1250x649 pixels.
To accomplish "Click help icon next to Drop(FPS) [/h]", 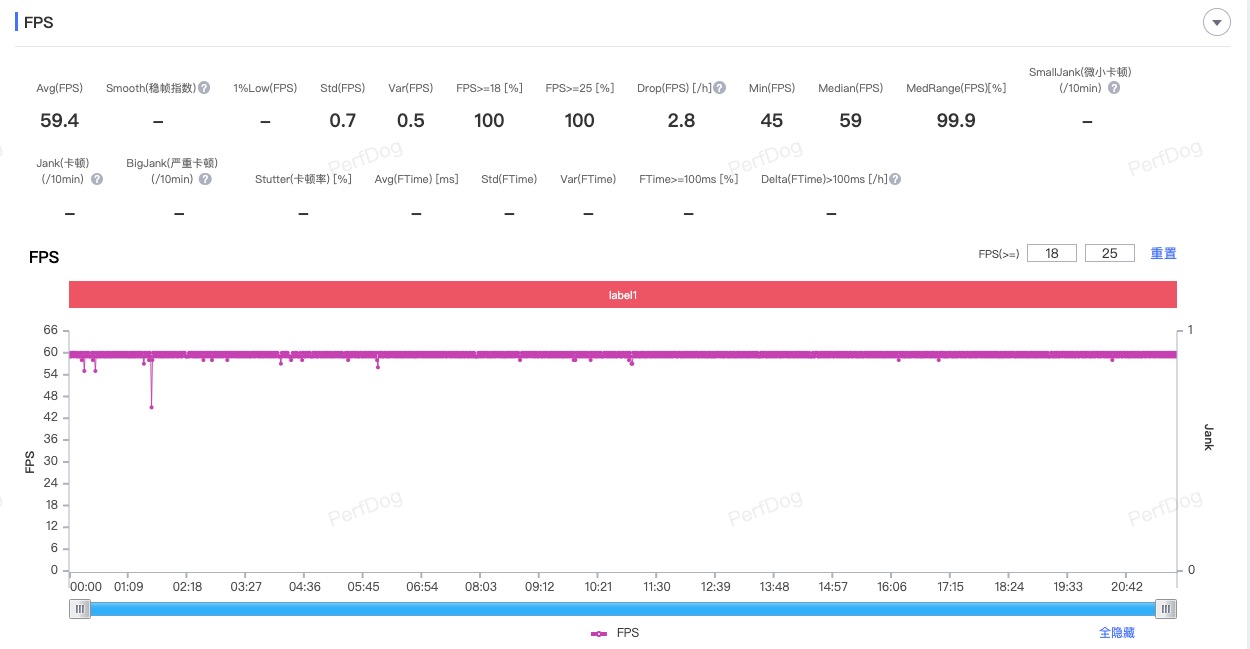I will coord(720,88).
